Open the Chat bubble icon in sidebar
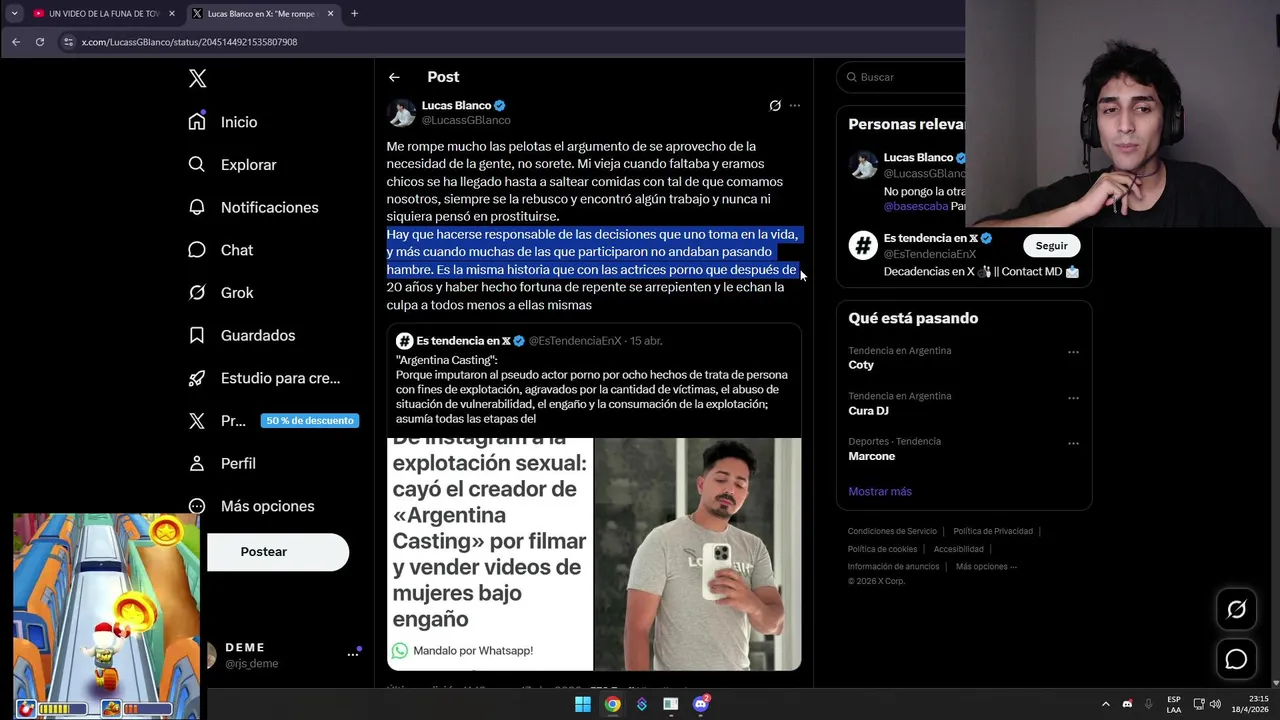 pos(197,250)
